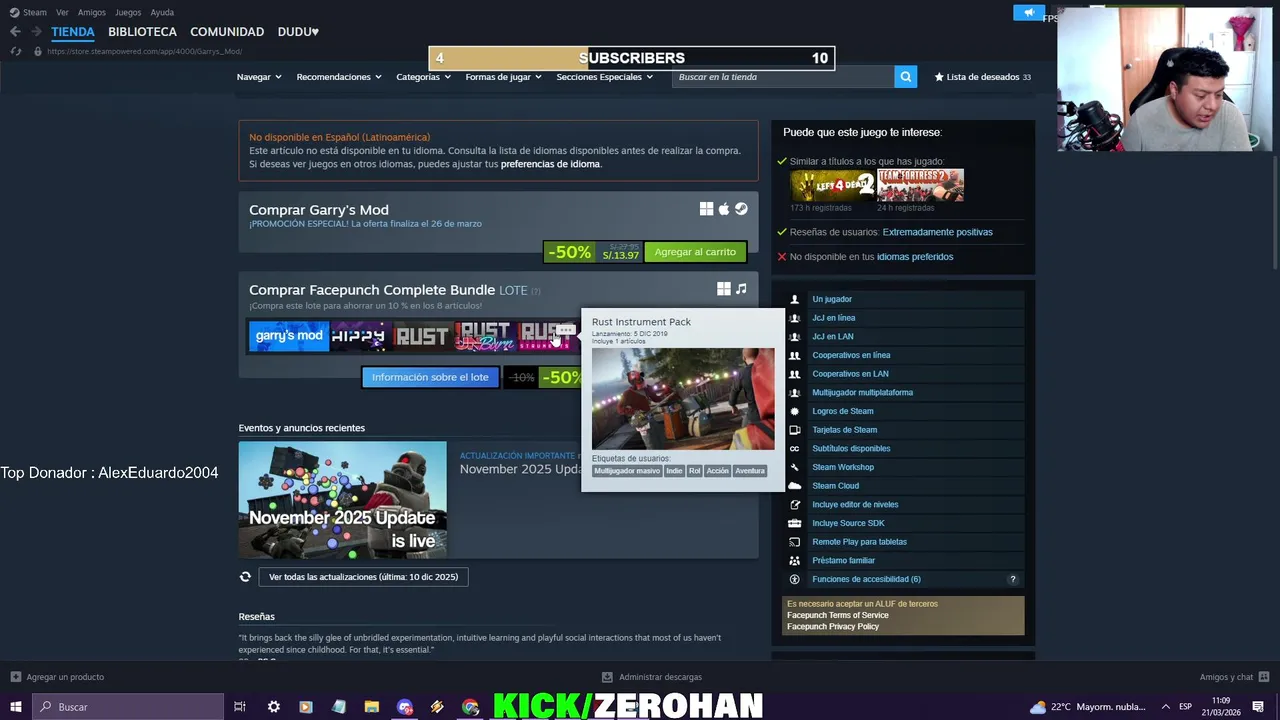The image size is (1280, 720).
Task: Expand the Formas de jugar dropdown
Action: (503, 77)
